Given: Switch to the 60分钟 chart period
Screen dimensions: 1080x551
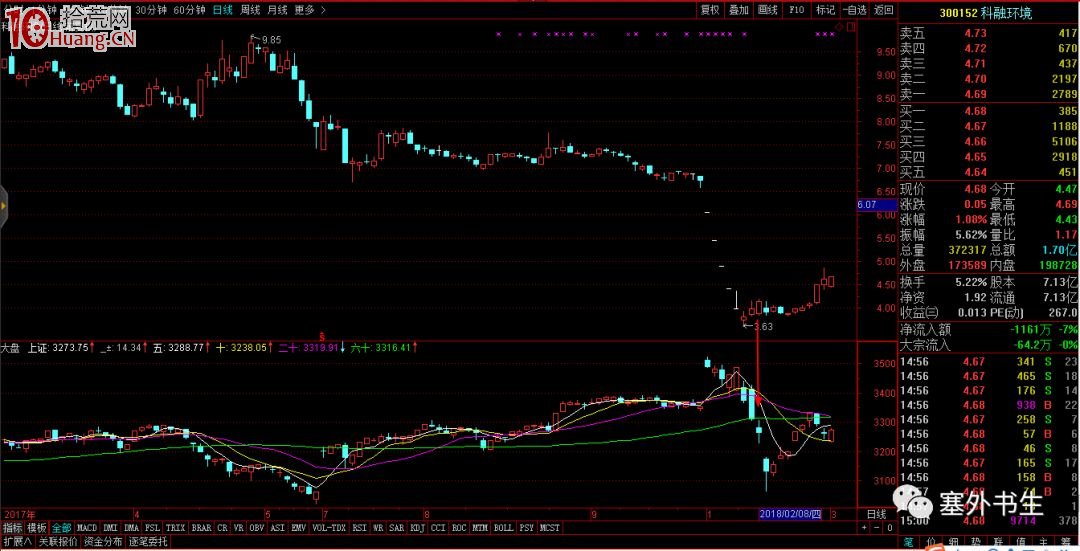Looking at the screenshot, I should [189, 10].
